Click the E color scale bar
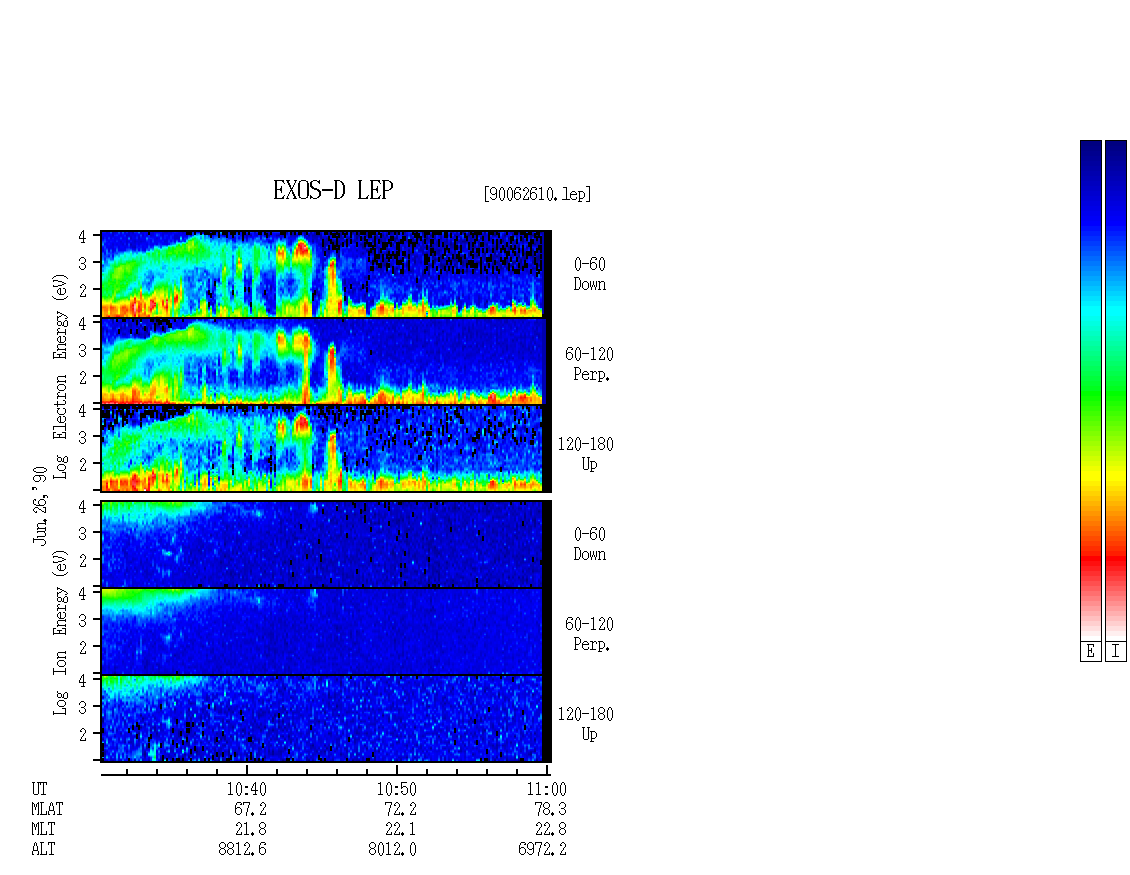The width and height of the screenshot is (1130, 875). tap(1090, 390)
